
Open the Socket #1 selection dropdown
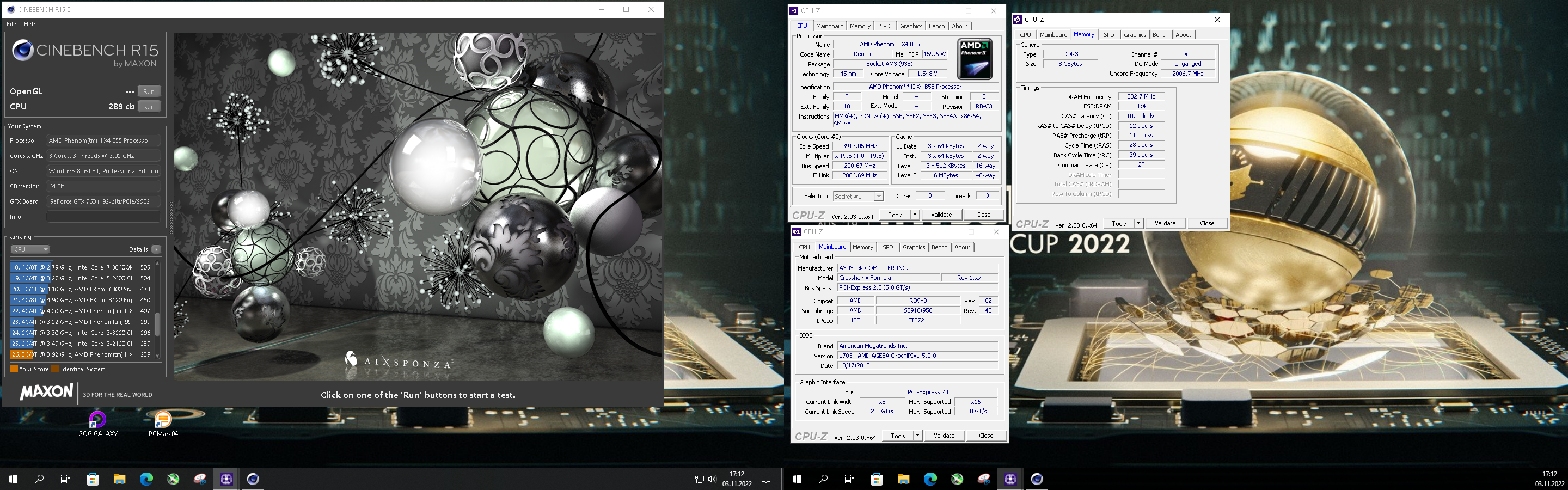pyautogui.click(x=858, y=196)
